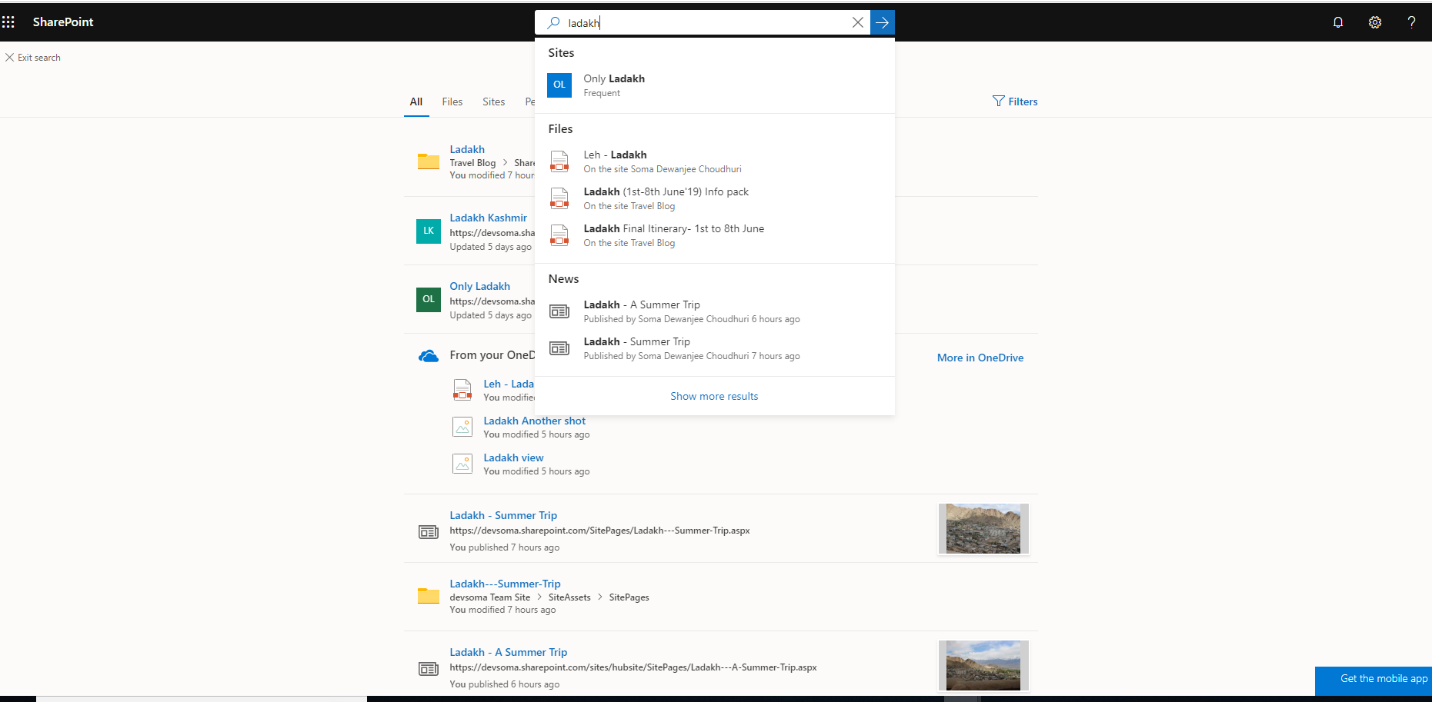Click inside the ladakh search field
This screenshot has height=702, width=1432.
coord(700,22)
